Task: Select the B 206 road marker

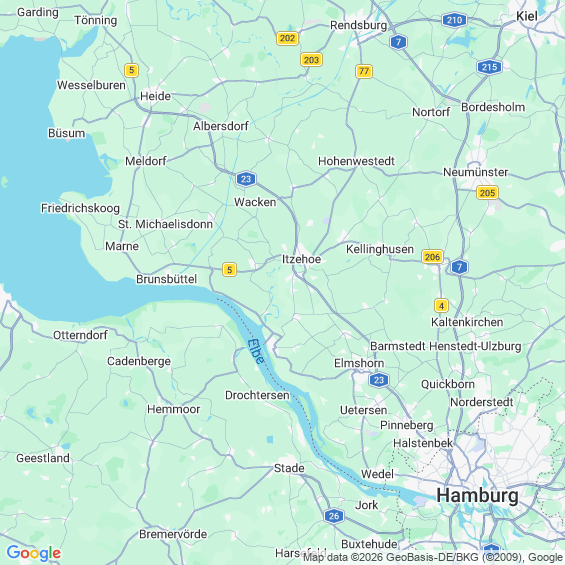Action: tap(432, 257)
